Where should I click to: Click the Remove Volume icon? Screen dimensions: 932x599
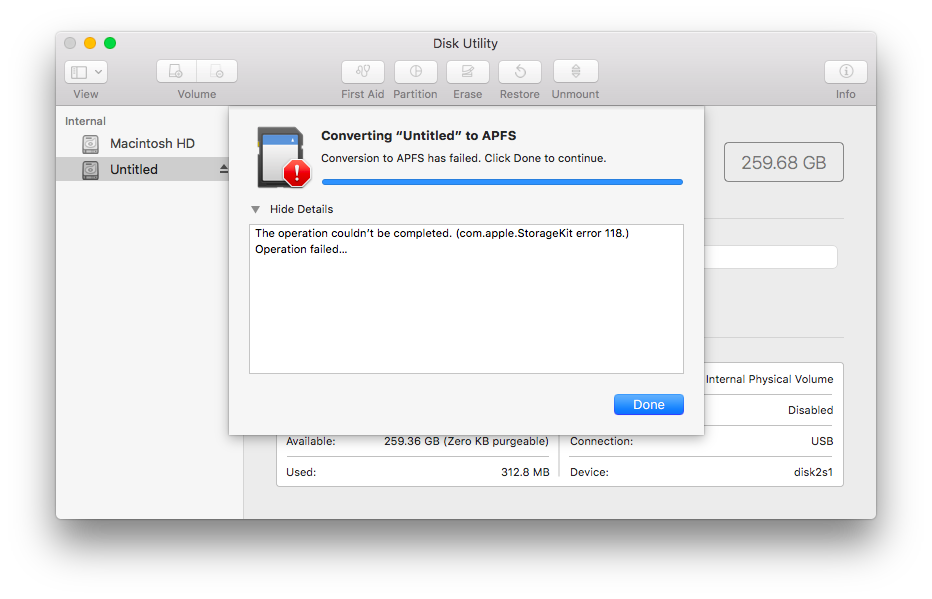coord(219,71)
